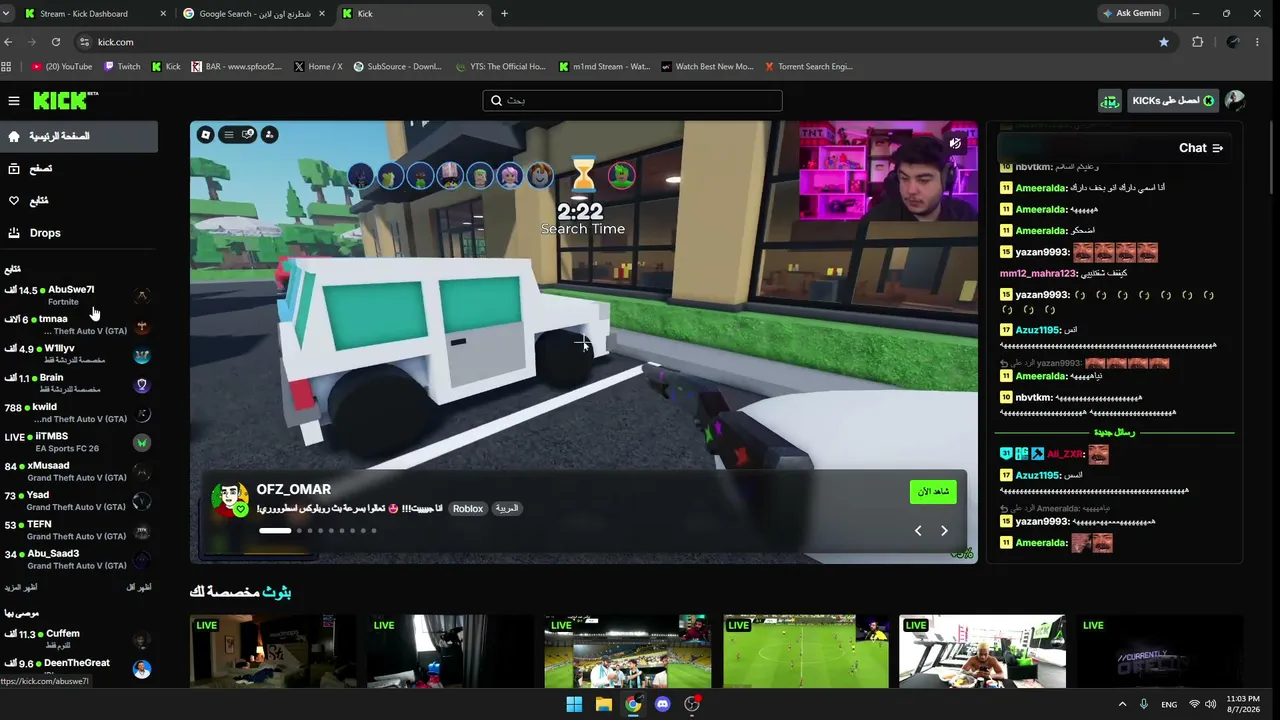Click OFZ_OMAR's avatar on the featured stream
The width and height of the screenshot is (1280, 720).
(230, 499)
